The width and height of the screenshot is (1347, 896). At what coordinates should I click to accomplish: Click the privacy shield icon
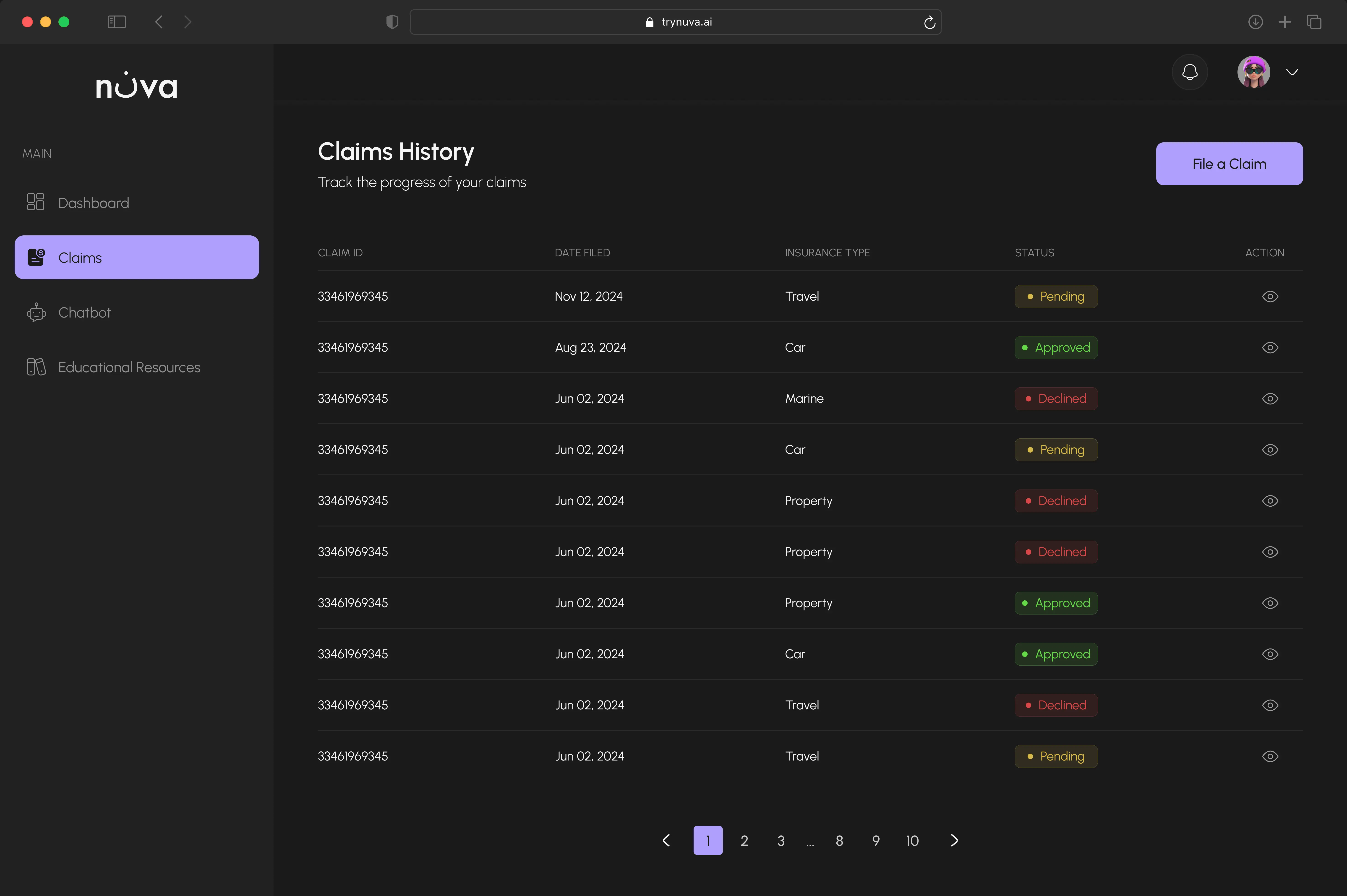pyautogui.click(x=392, y=22)
